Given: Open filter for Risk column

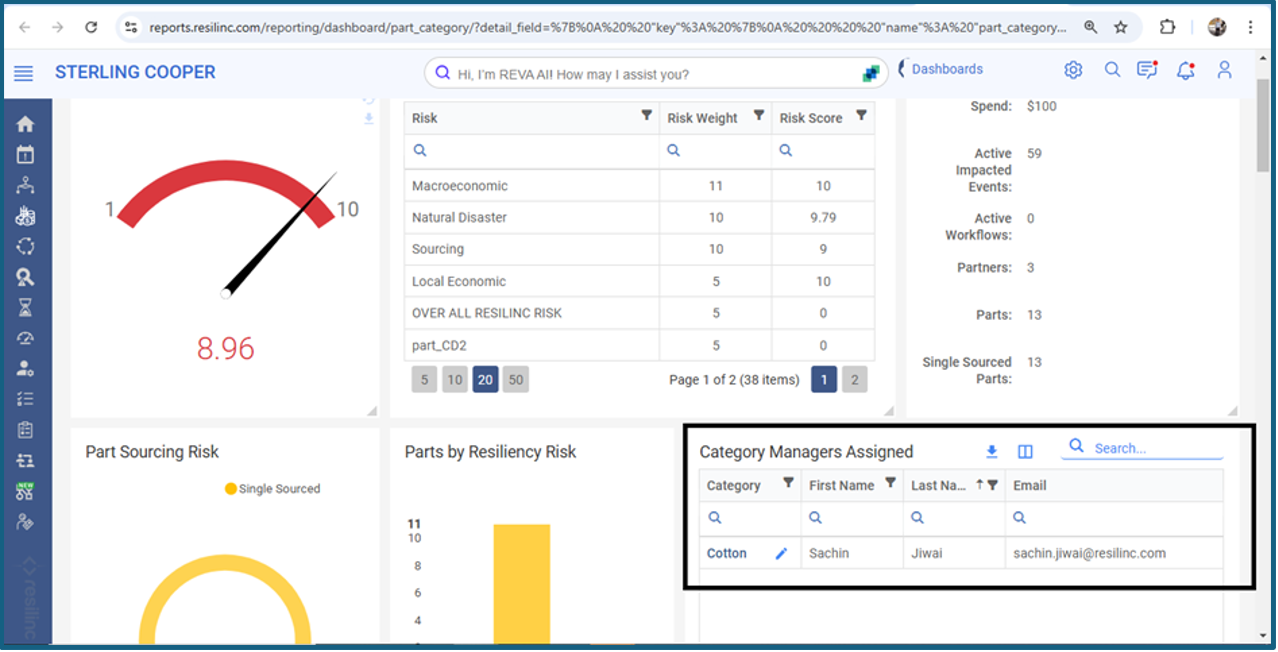Looking at the screenshot, I should [647, 116].
